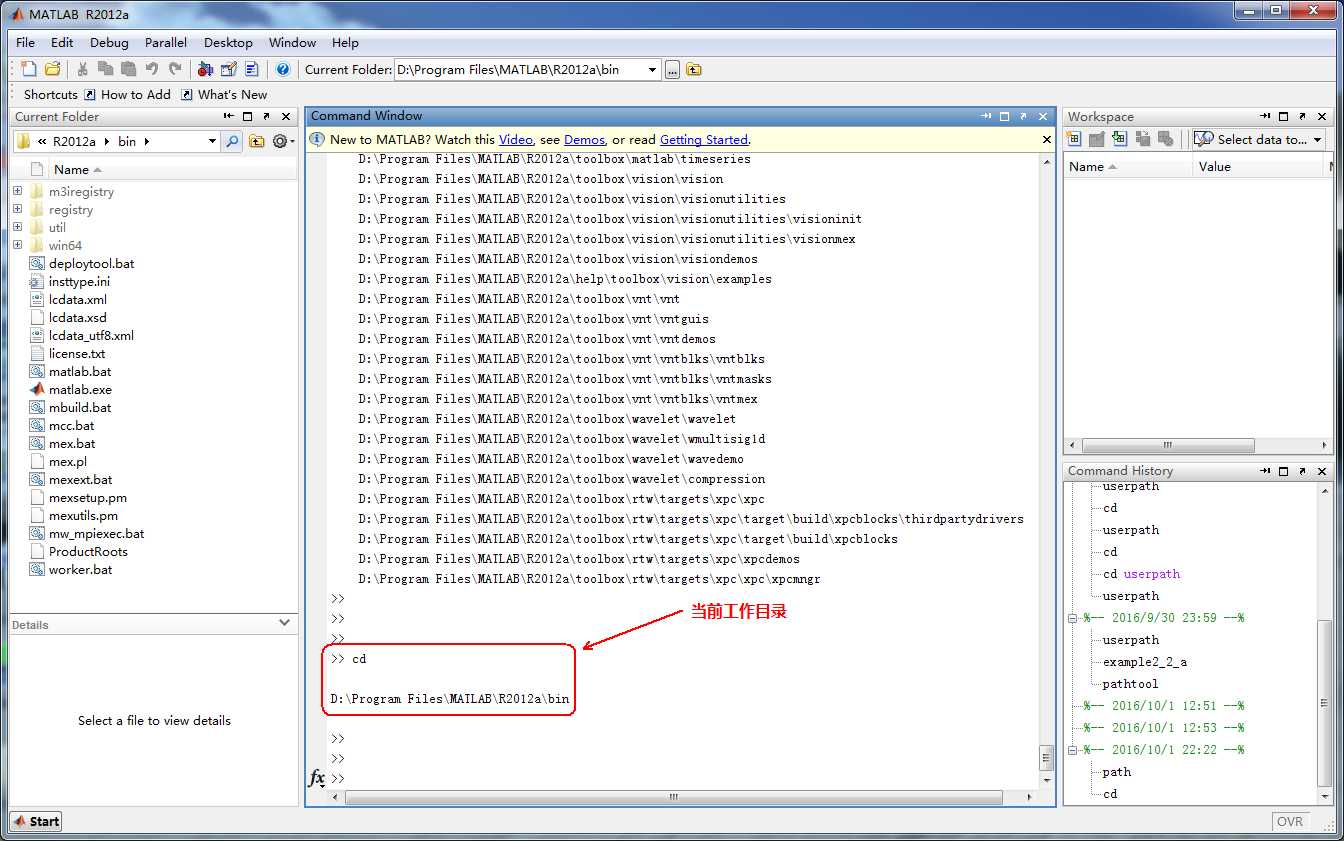Click New variable icon in Workspace
The image size is (1344, 841).
click(x=1075, y=139)
